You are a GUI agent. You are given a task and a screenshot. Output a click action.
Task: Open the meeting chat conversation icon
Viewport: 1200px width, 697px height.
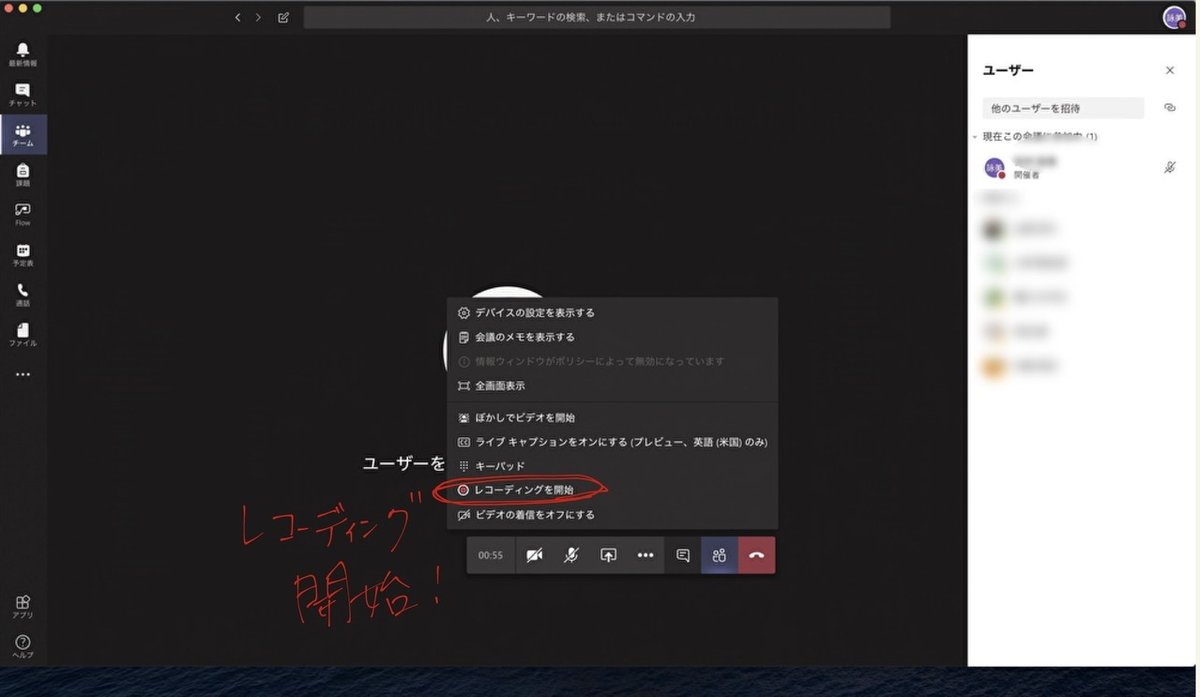tap(682, 555)
